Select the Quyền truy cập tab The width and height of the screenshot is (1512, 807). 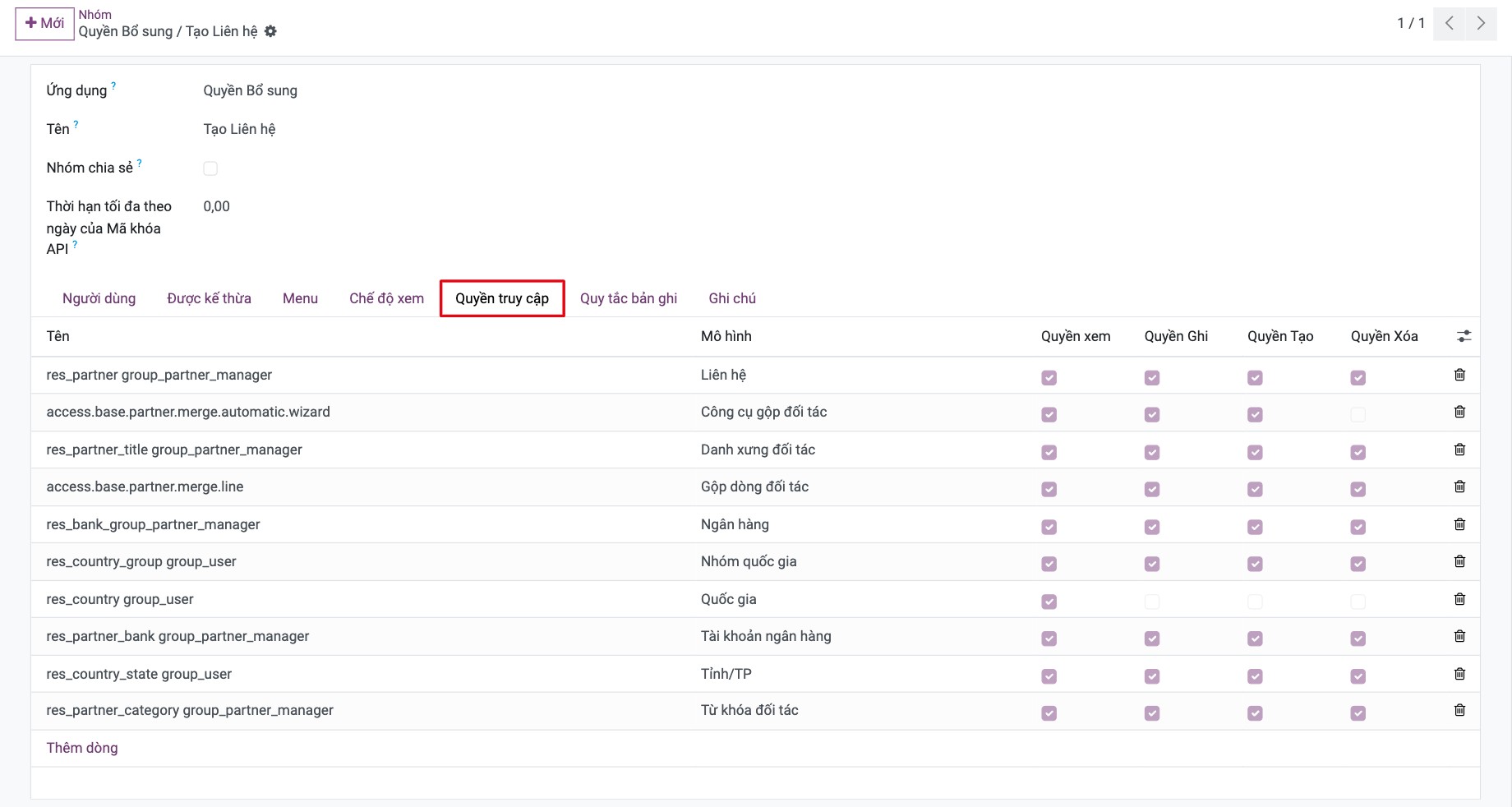click(x=502, y=298)
